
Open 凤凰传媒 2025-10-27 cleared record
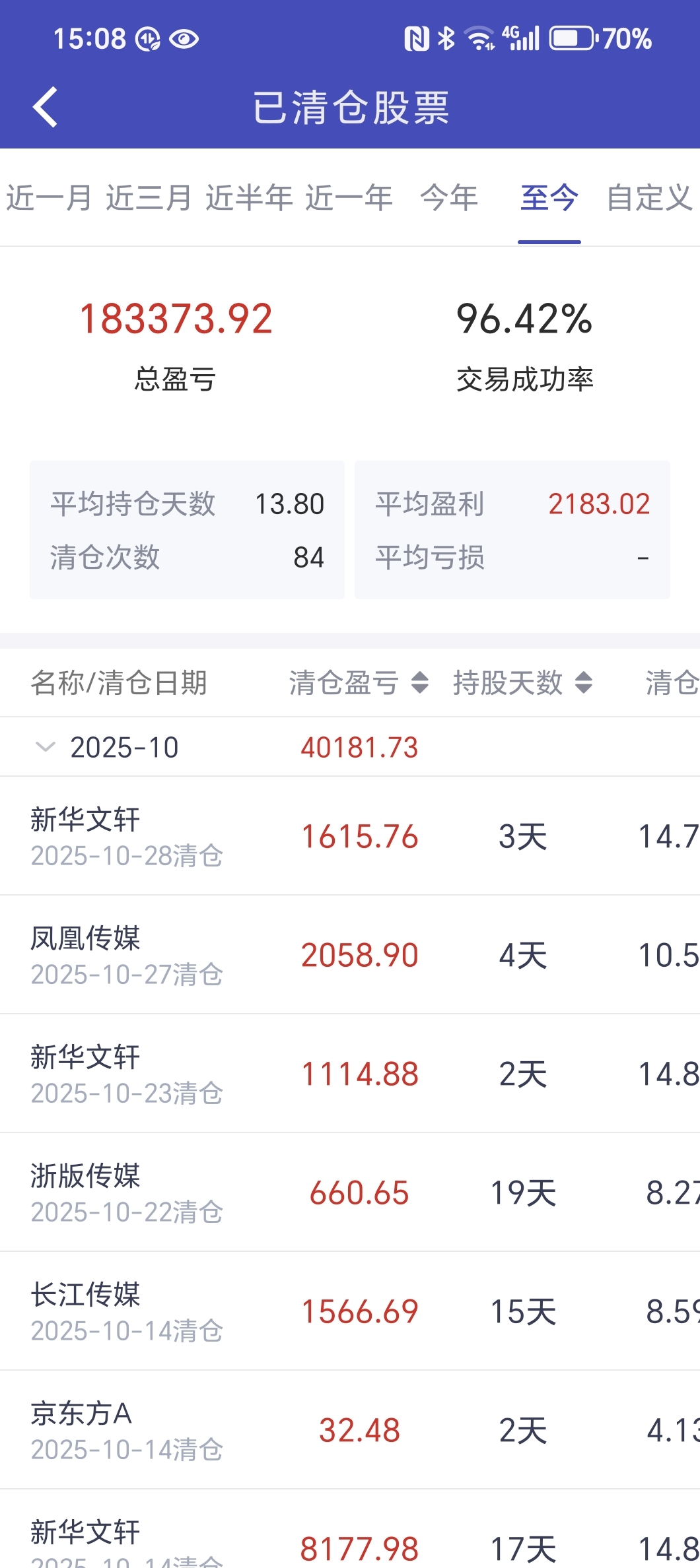pyautogui.click(x=350, y=955)
